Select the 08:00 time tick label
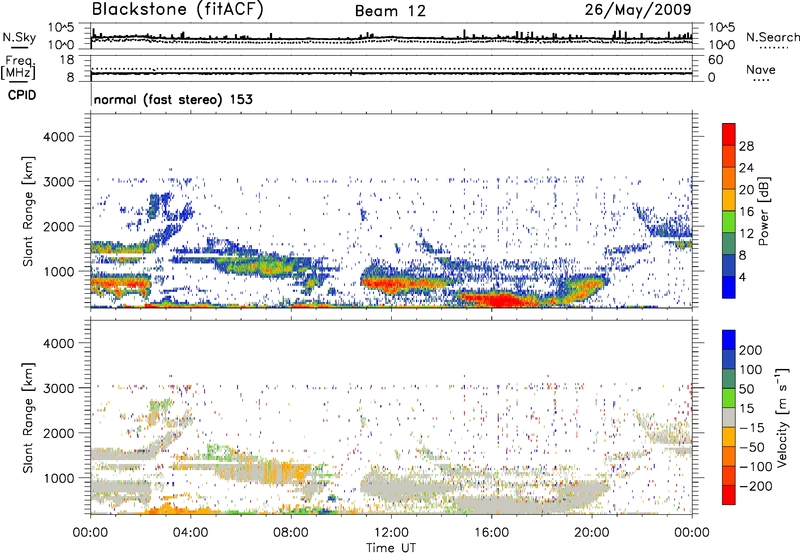Image resolution: width=800 pixels, height=554 pixels. 291,533
